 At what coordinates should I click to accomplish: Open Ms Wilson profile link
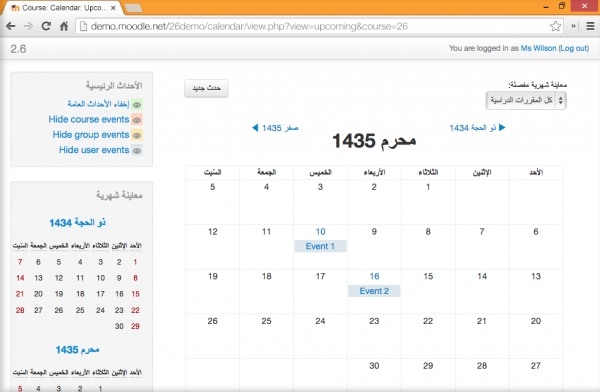click(538, 48)
